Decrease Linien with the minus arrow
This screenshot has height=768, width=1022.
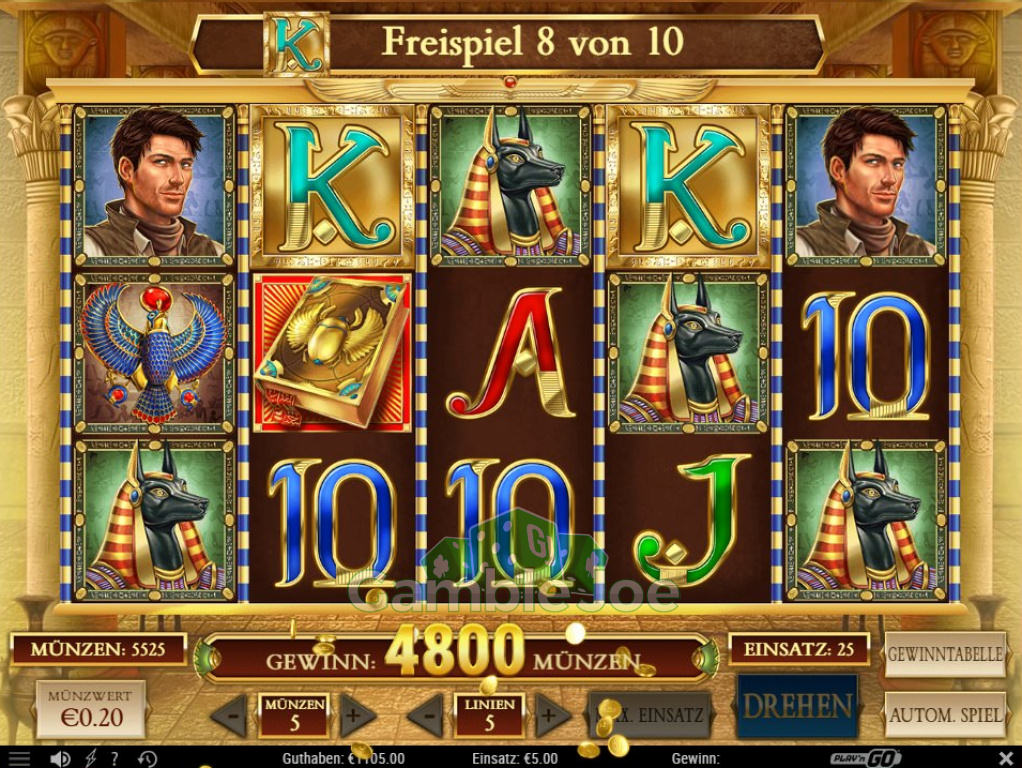tap(426, 715)
